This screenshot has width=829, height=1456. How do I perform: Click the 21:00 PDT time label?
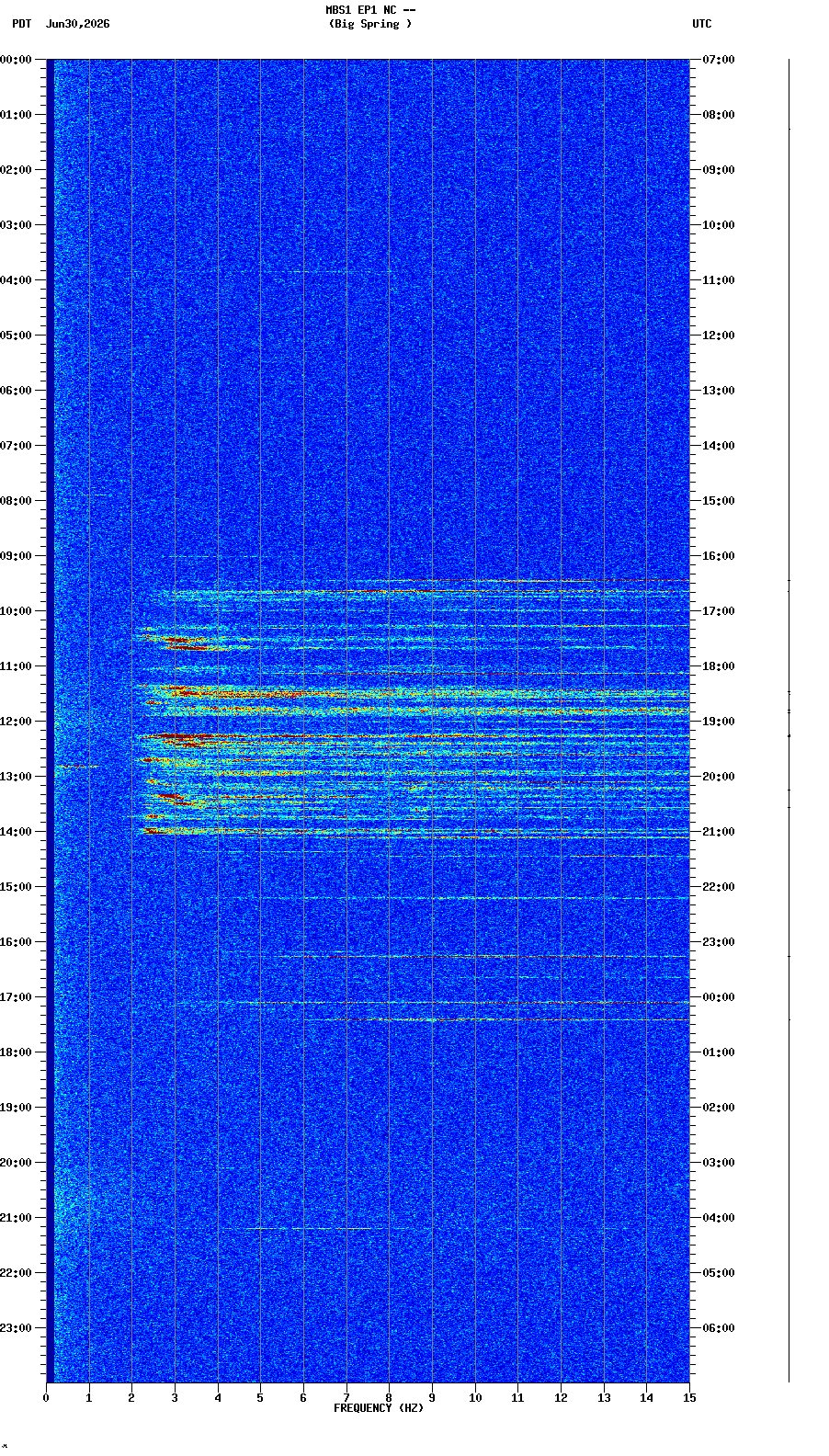pos(17,1218)
